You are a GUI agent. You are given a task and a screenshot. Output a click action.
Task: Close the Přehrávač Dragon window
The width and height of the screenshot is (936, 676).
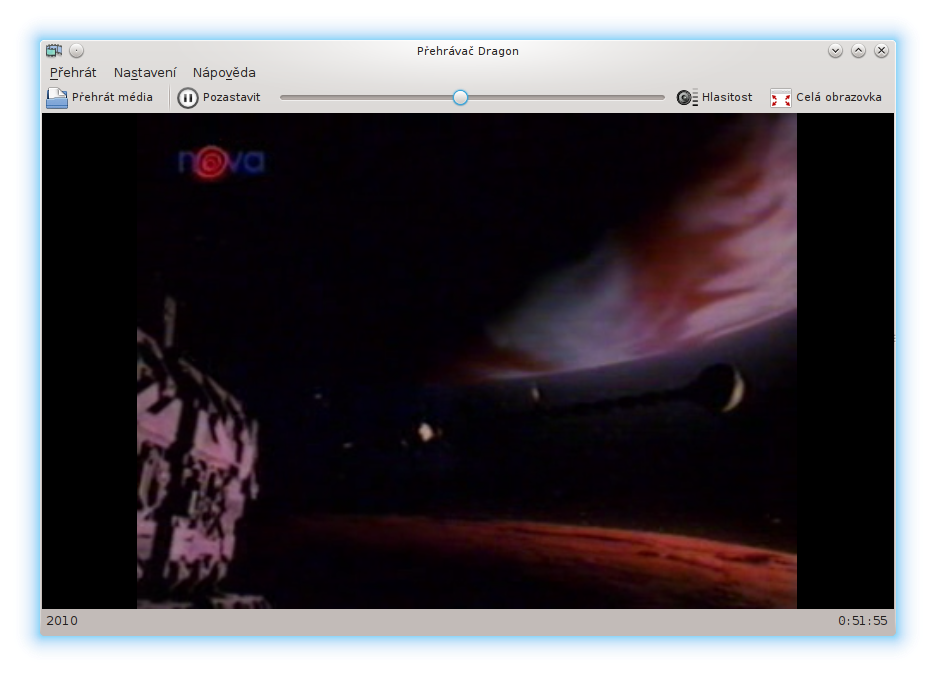click(x=881, y=51)
